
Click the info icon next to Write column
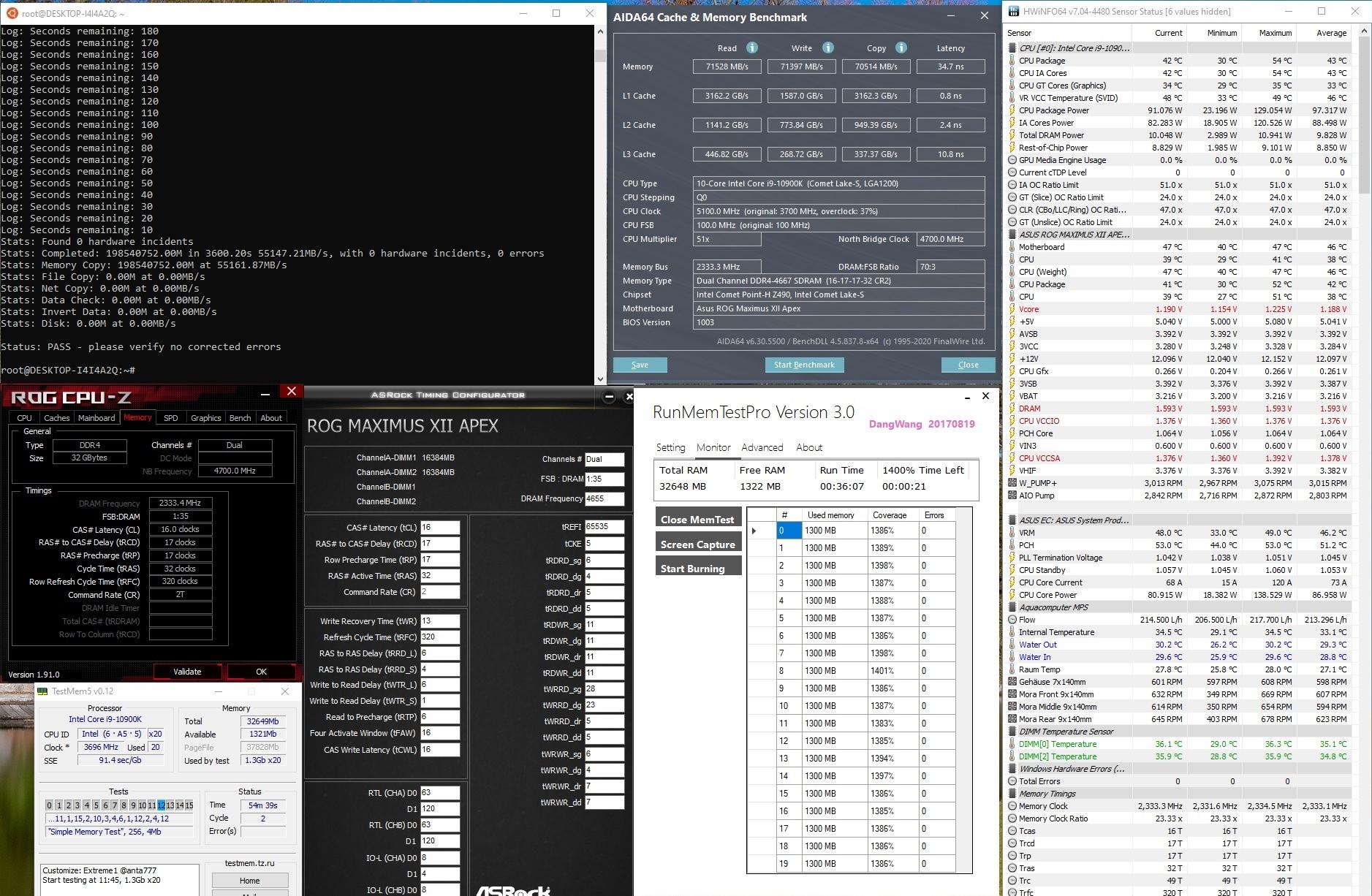tap(827, 48)
